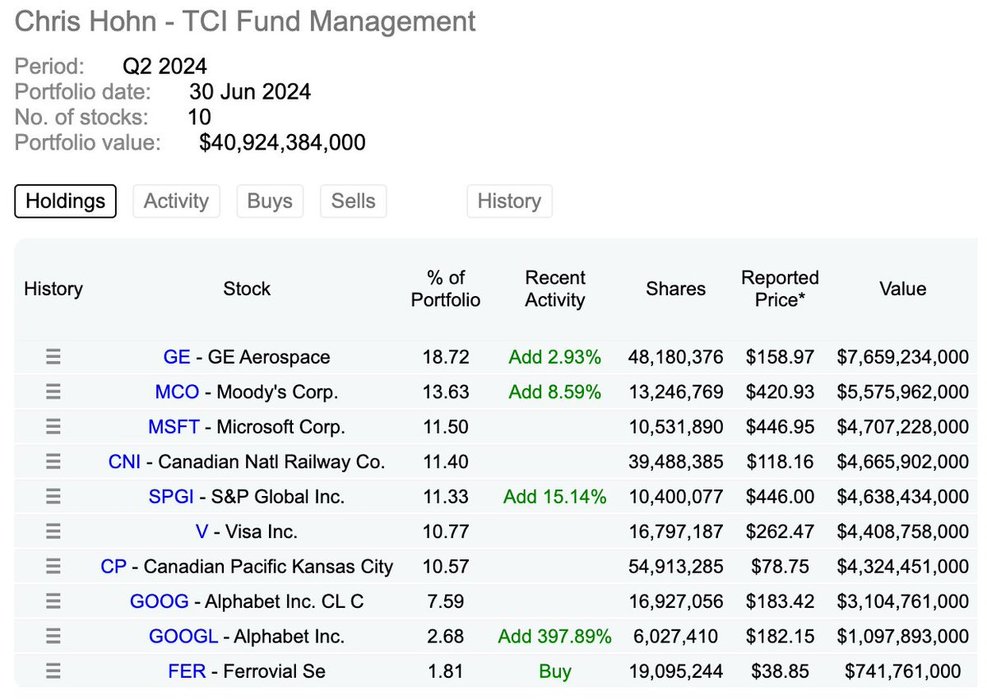This screenshot has height=700, width=987.
Task: Click history icon beside Visa Inc.
Action: pyautogui.click(x=53, y=532)
